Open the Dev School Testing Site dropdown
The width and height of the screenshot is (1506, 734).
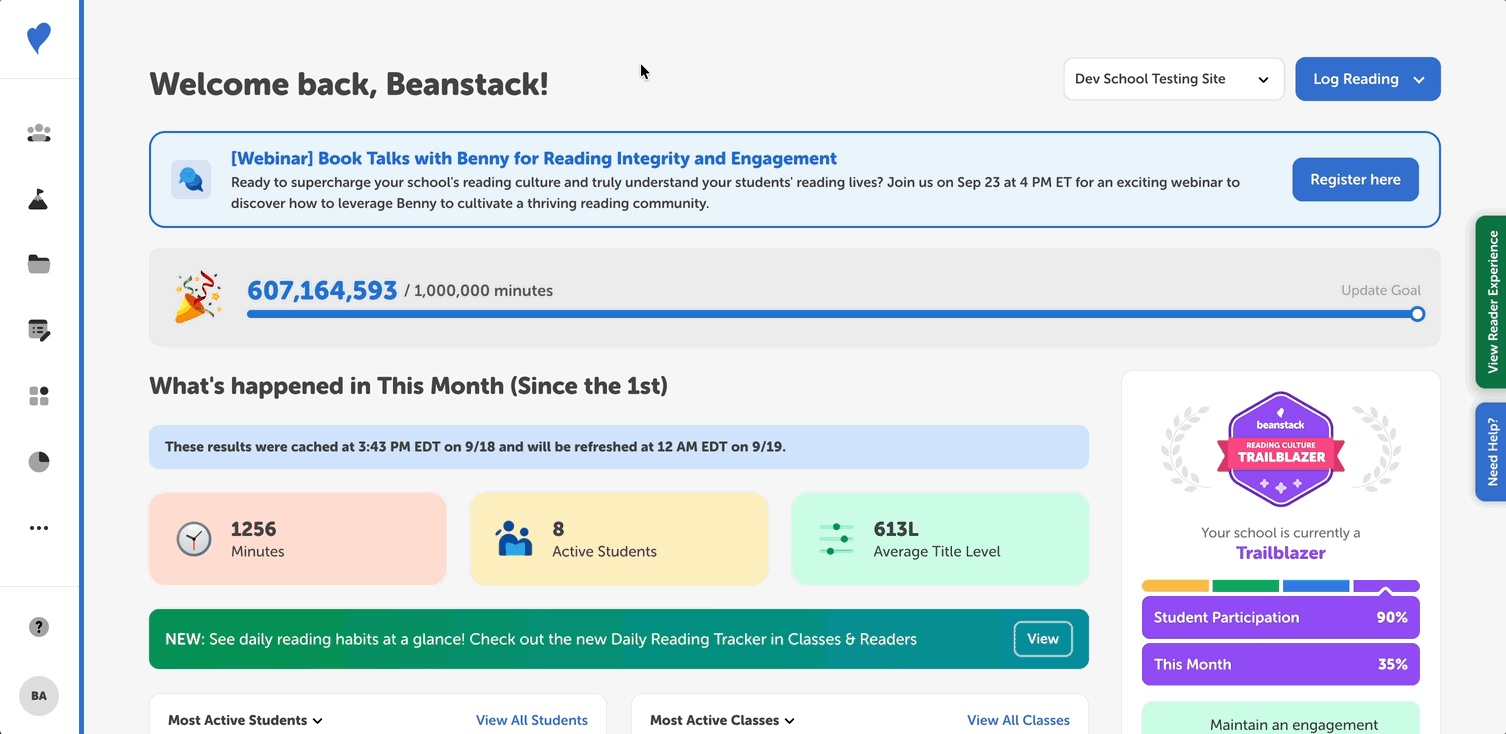(1173, 78)
